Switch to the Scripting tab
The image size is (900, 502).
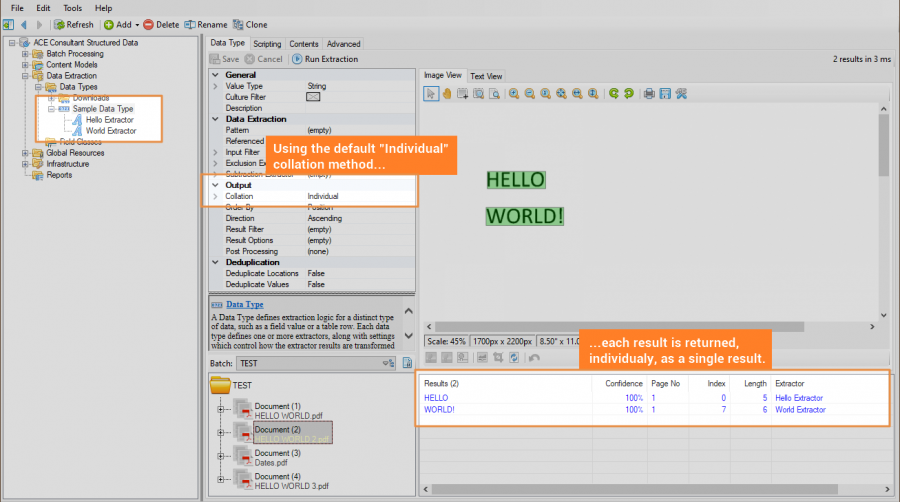pyautogui.click(x=267, y=44)
